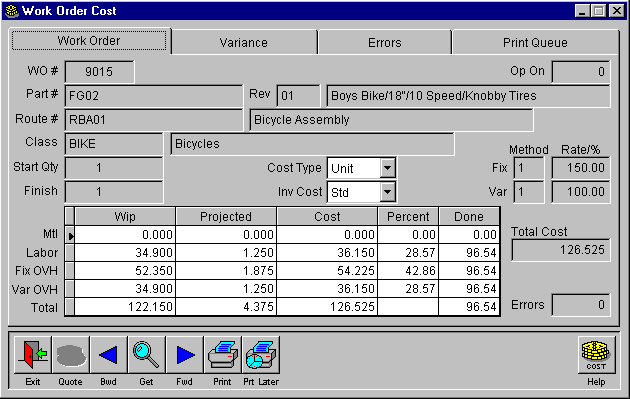Go backward with the Bwd arrow
The height and width of the screenshot is (399, 630).
[x=108, y=355]
